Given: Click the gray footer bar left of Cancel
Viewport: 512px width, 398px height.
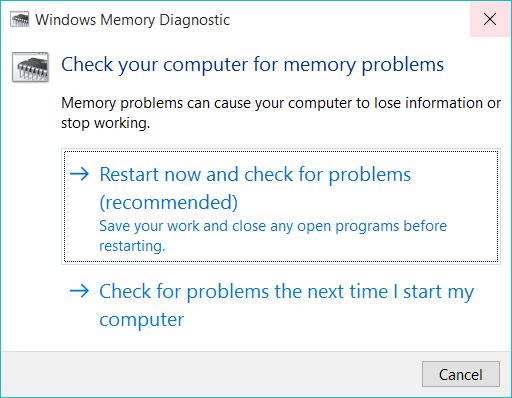Looking at the screenshot, I should click(210, 374).
